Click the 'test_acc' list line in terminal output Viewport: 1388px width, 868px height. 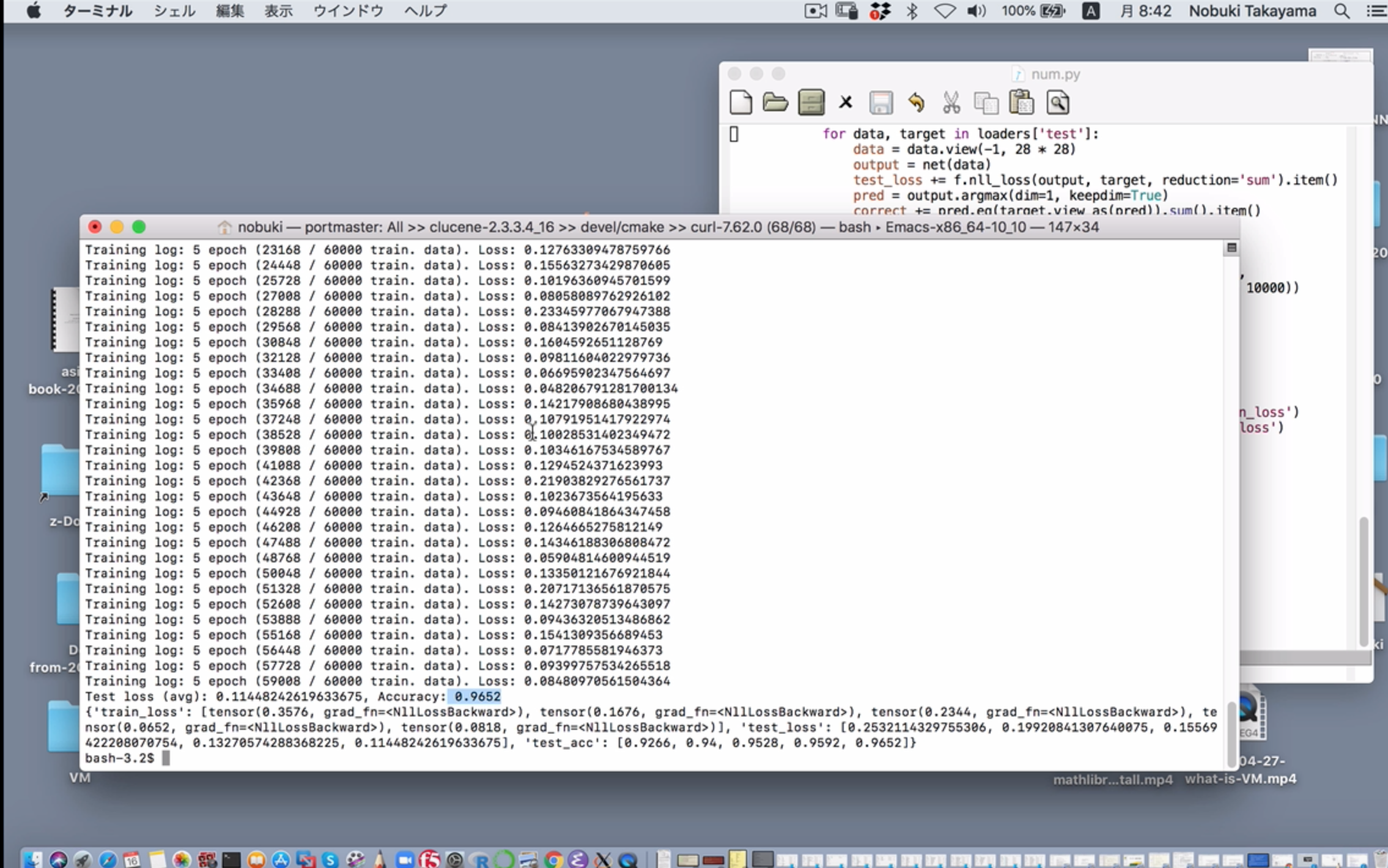722,743
